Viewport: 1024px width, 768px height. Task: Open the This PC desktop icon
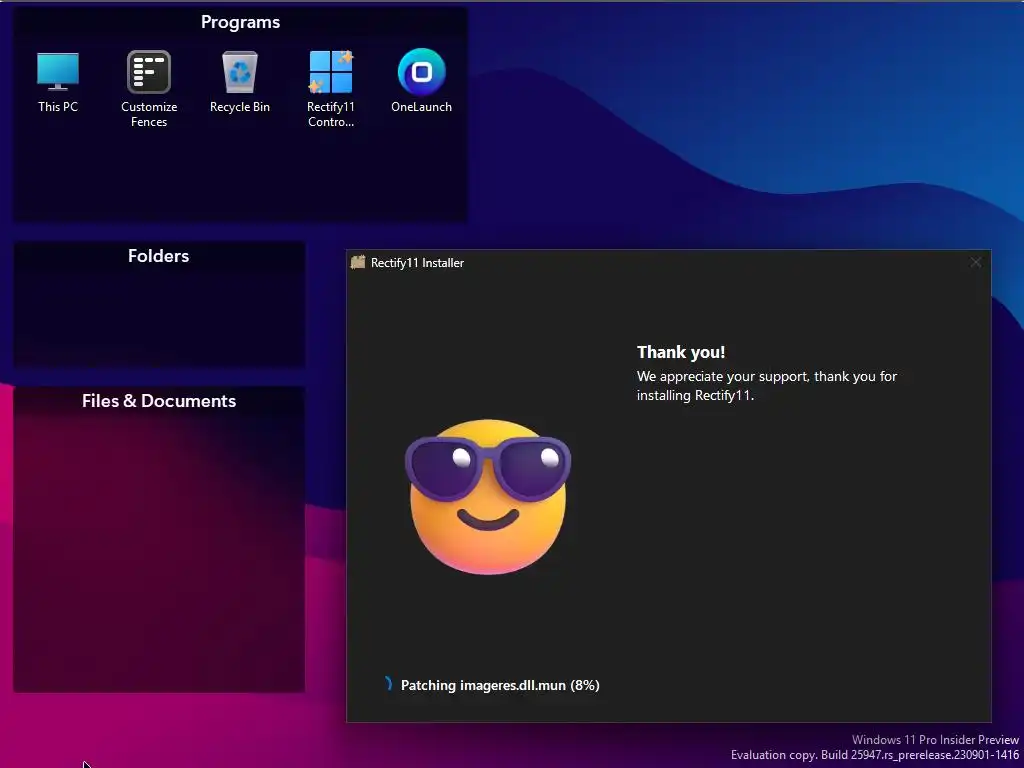[57, 82]
